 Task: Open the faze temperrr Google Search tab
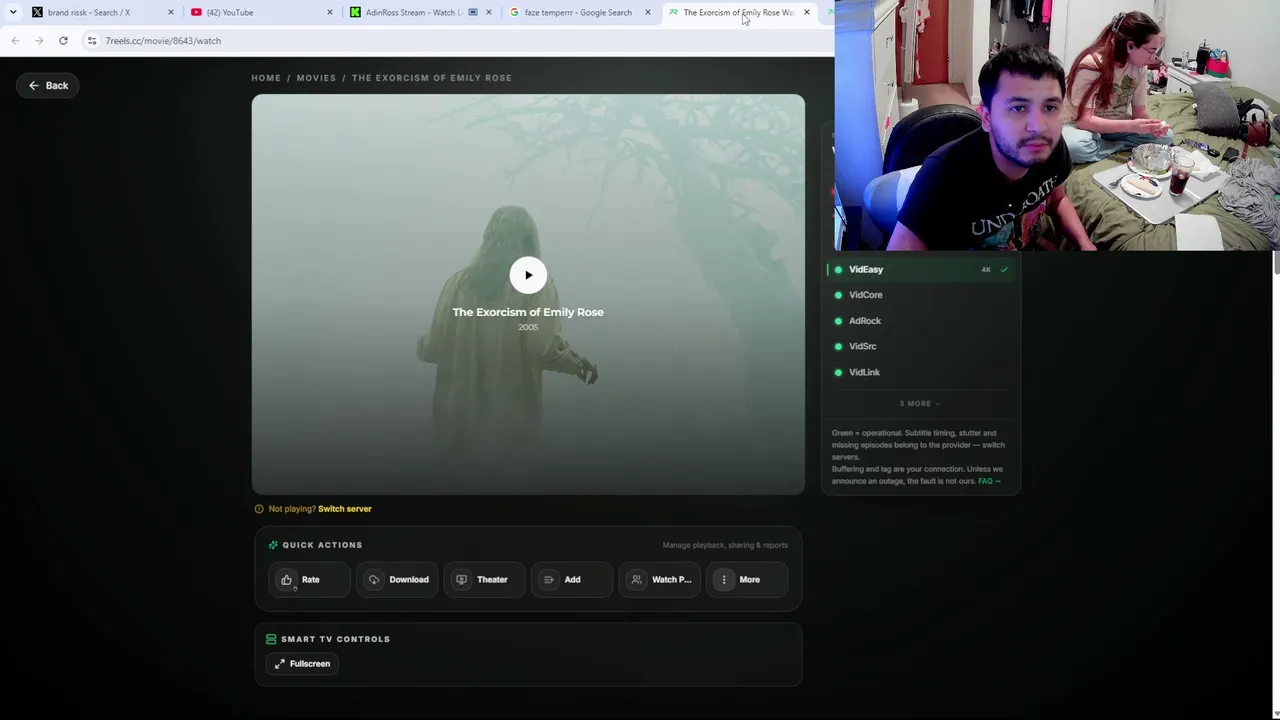click(578, 12)
